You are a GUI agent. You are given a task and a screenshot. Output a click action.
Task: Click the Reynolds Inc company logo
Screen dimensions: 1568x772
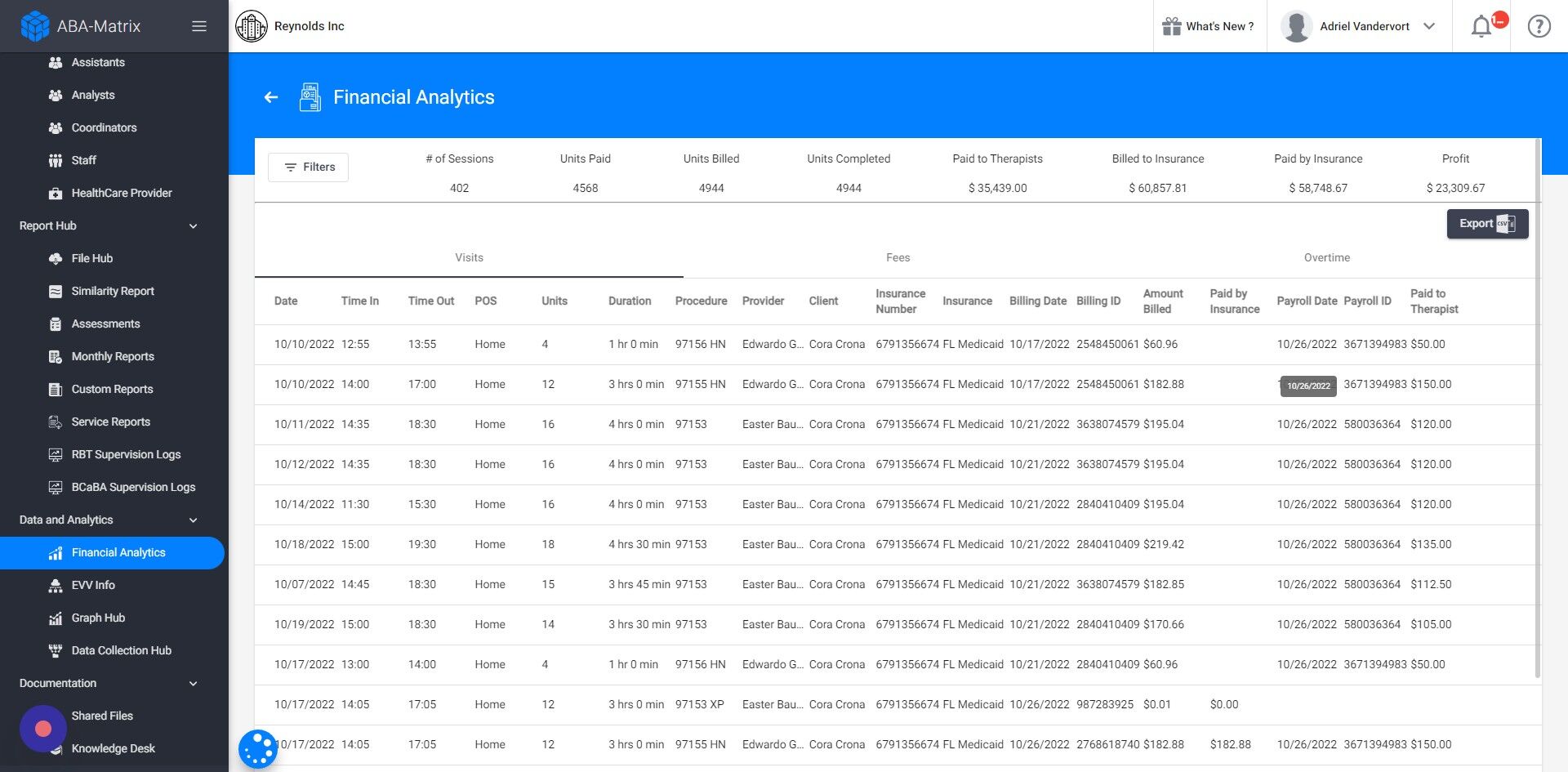pyautogui.click(x=252, y=26)
